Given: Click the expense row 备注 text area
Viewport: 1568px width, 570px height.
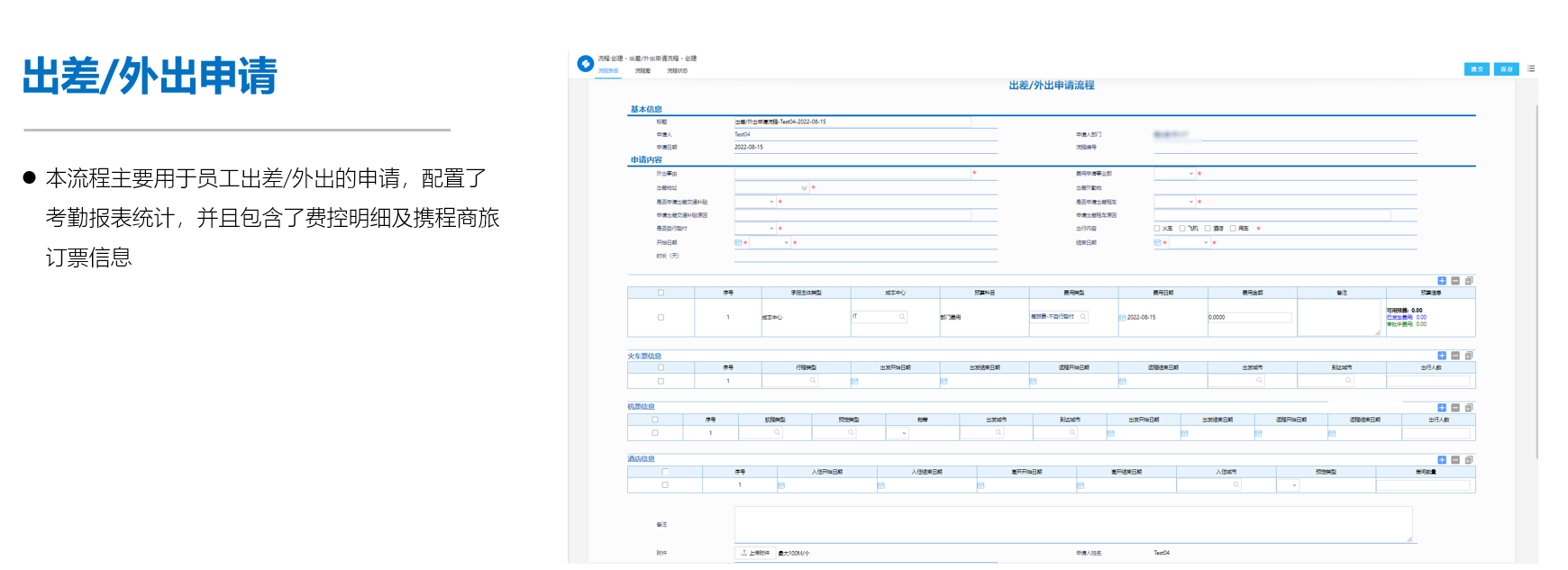Looking at the screenshot, I should [x=1340, y=318].
